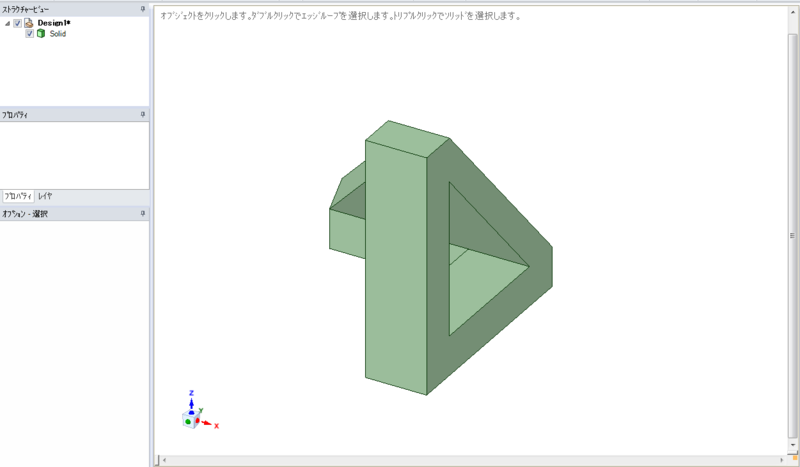Image resolution: width=800 pixels, height=467 pixels.
Task: Pin the Structure view panel
Action: [143, 9]
